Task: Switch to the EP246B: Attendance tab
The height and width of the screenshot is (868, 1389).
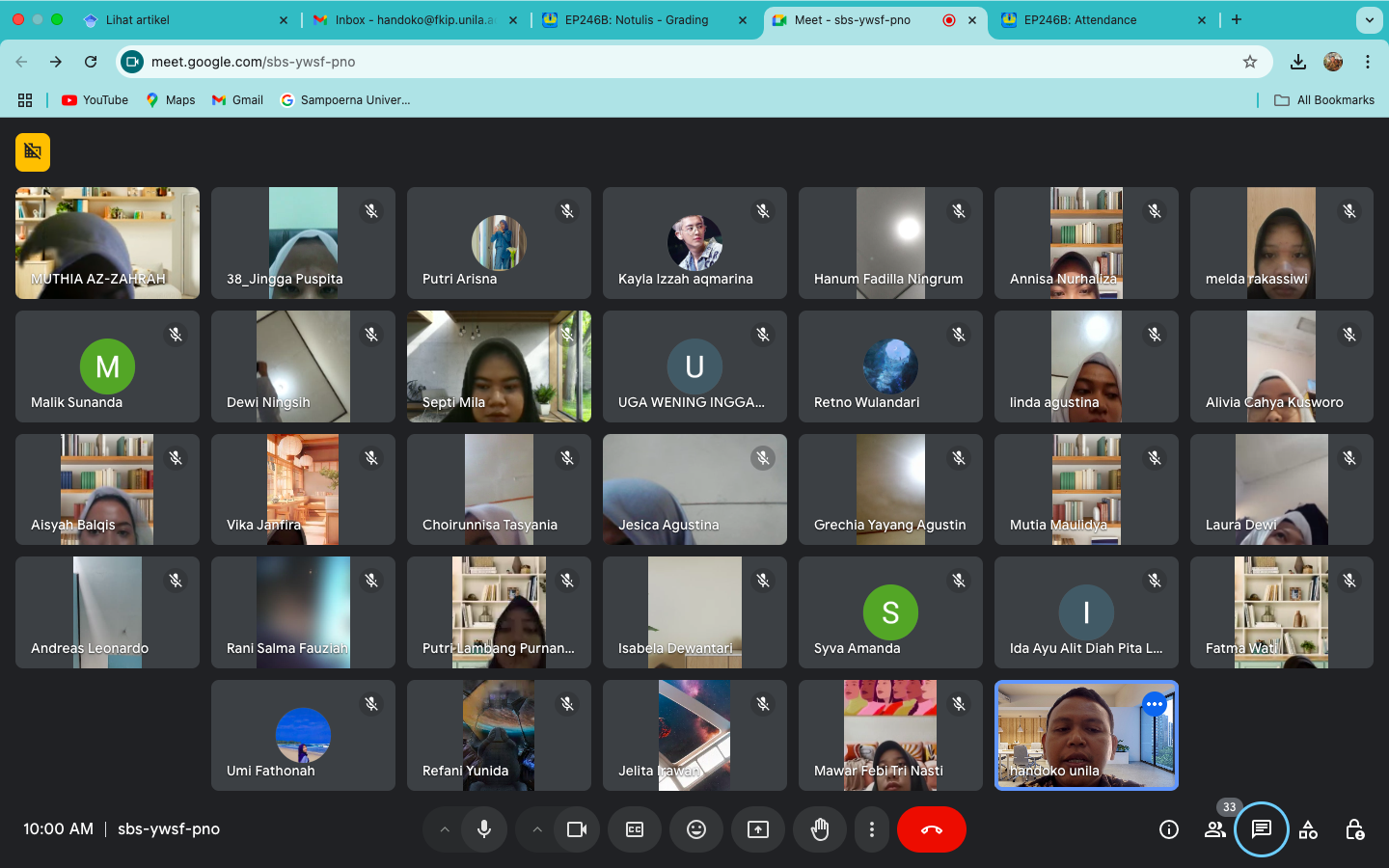Action: point(1080,20)
